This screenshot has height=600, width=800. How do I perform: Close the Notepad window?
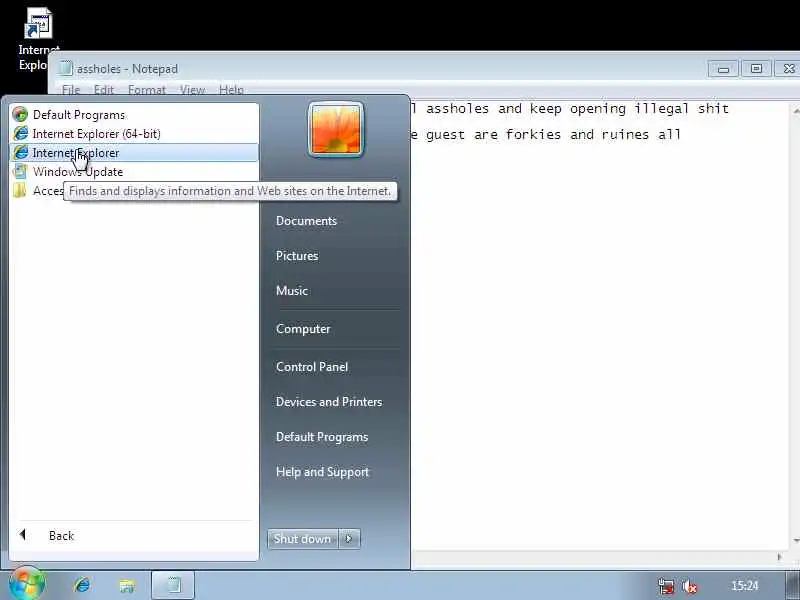787,69
